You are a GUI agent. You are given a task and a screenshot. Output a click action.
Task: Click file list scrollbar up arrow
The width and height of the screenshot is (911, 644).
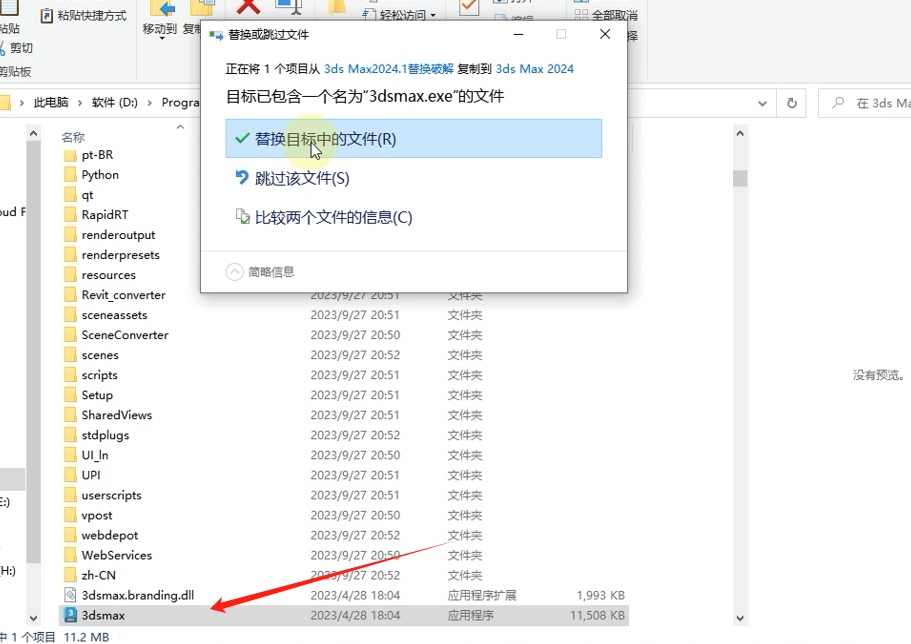740,133
